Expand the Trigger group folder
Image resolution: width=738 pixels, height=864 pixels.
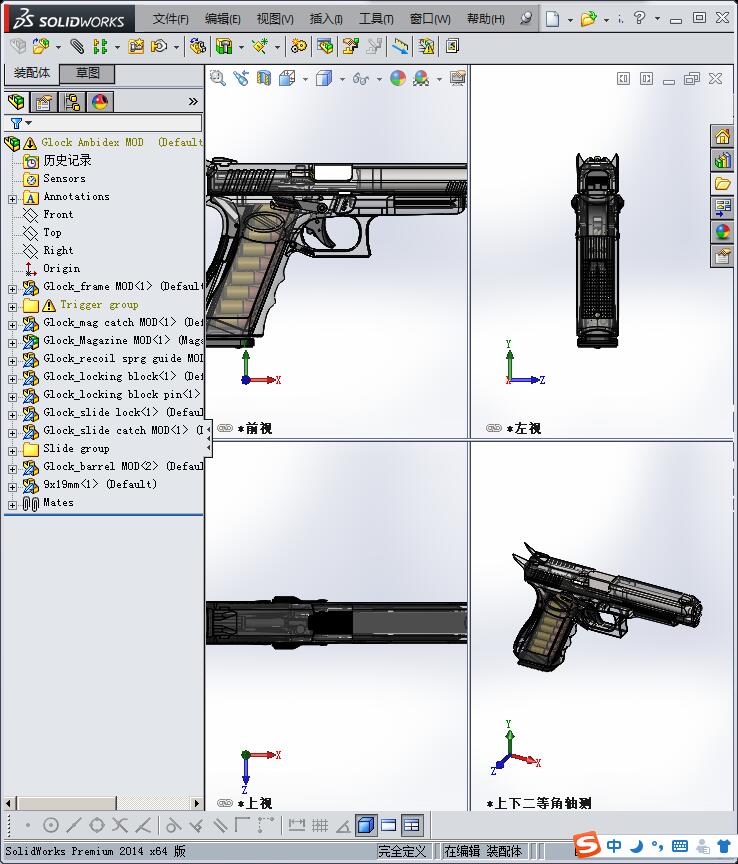12,307
